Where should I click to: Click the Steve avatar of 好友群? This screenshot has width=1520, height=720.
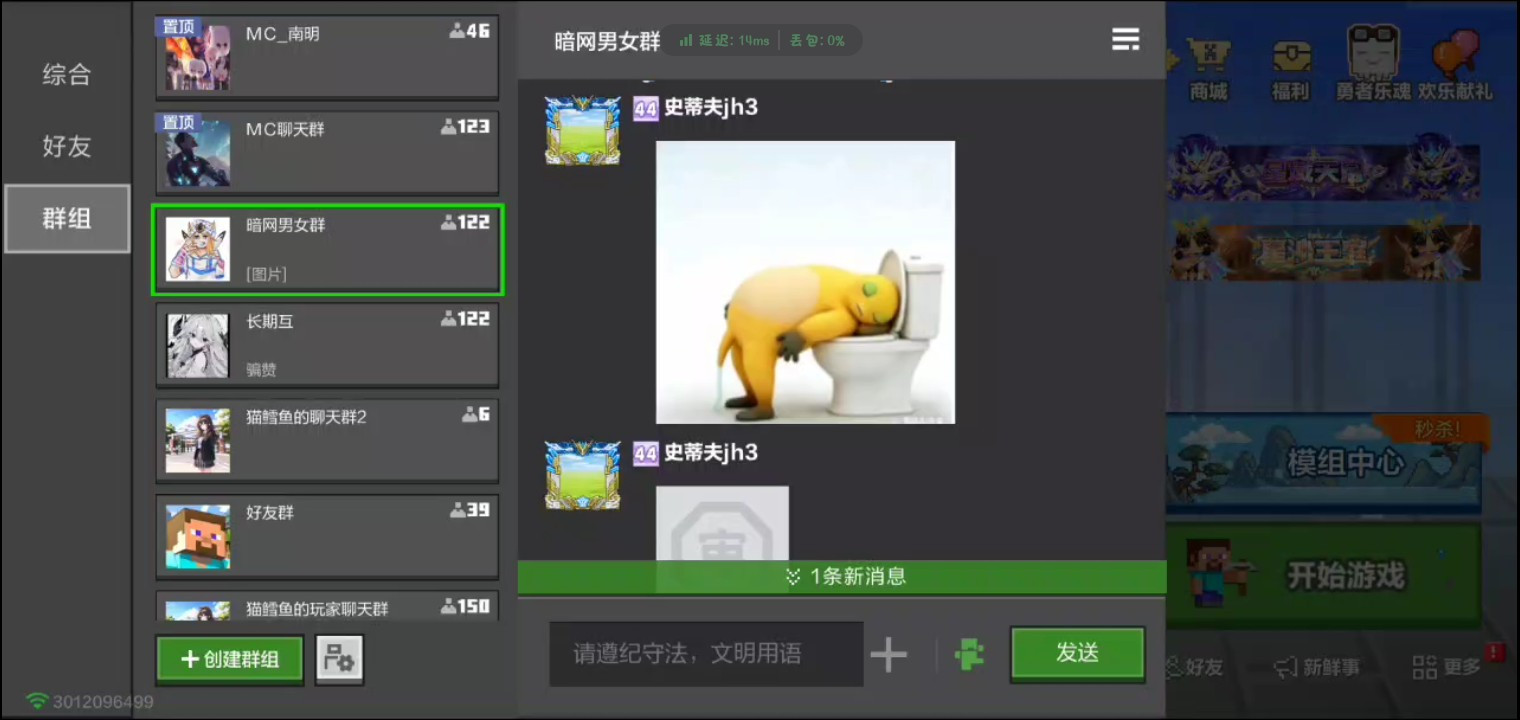point(198,537)
